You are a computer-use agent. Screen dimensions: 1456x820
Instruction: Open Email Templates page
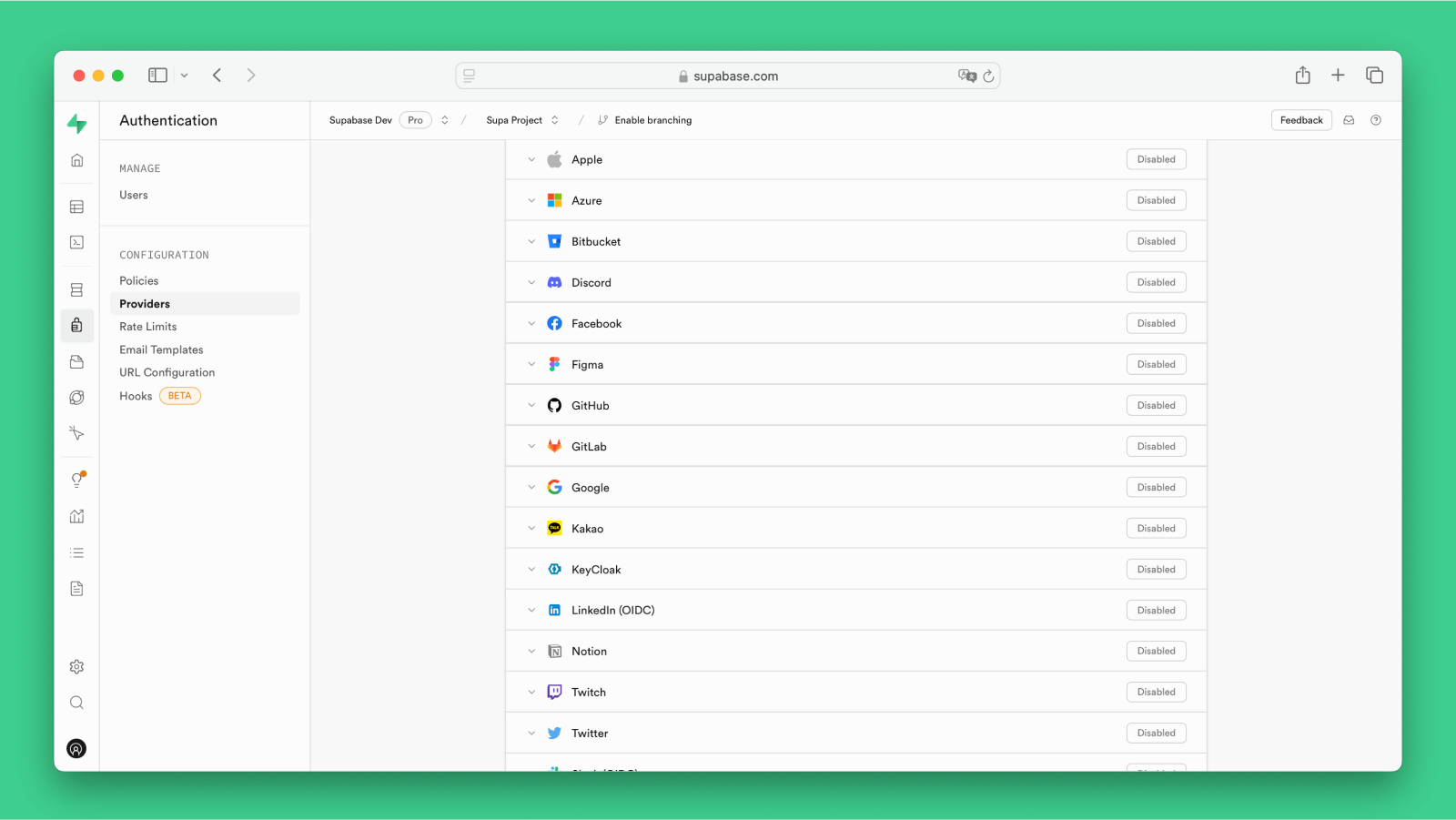tap(161, 349)
